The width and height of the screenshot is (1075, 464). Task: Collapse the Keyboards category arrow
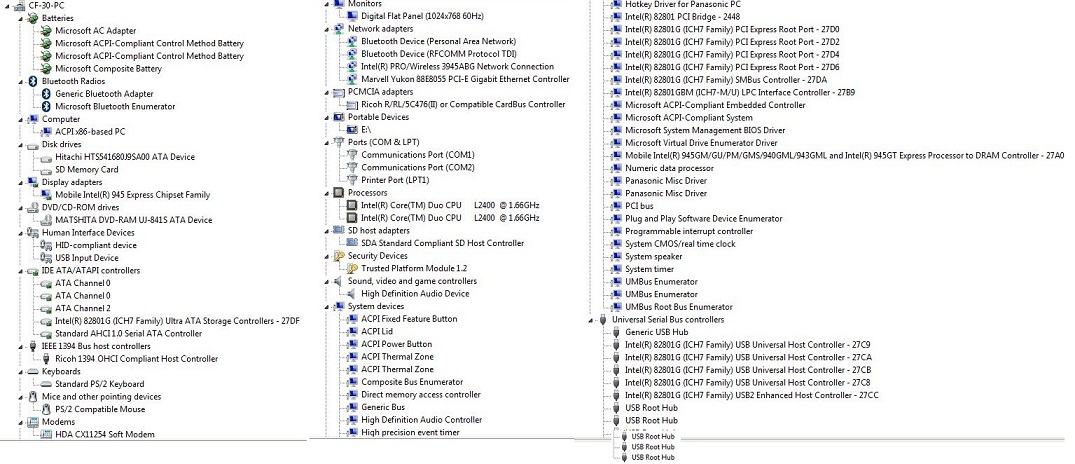click(21, 371)
